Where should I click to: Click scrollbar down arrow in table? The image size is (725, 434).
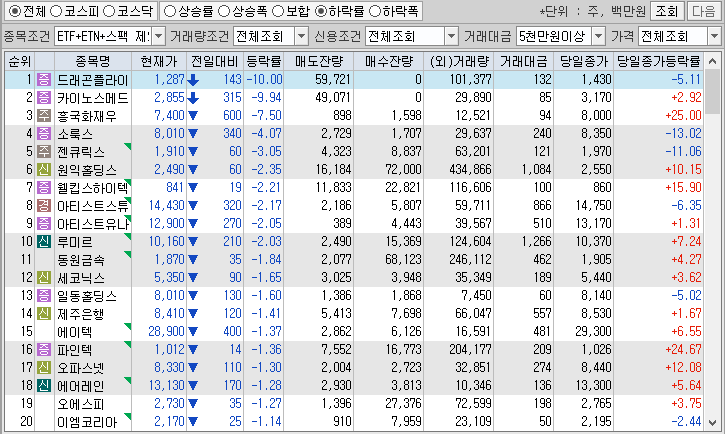[x=713, y=422]
